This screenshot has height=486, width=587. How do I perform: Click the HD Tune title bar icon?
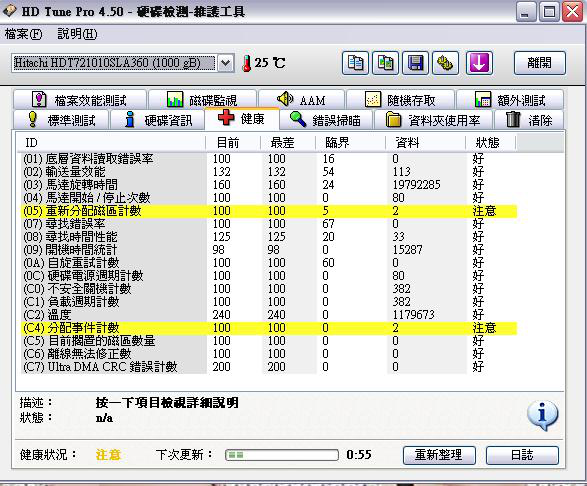(9, 11)
